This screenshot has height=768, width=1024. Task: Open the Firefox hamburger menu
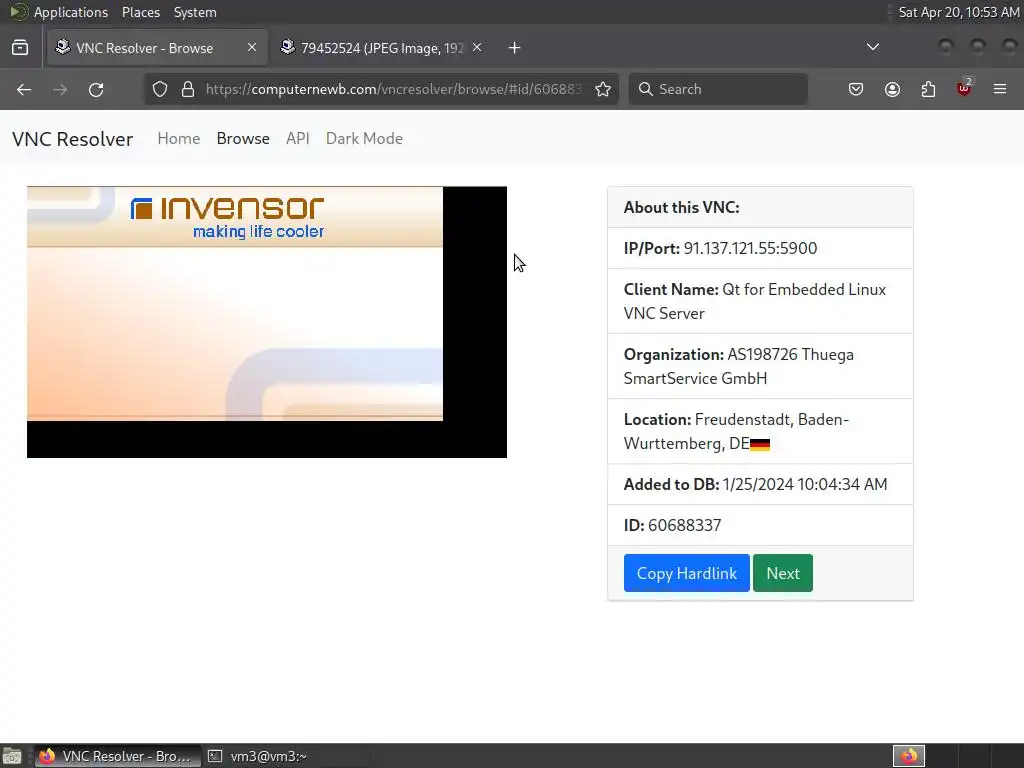click(x=1000, y=89)
